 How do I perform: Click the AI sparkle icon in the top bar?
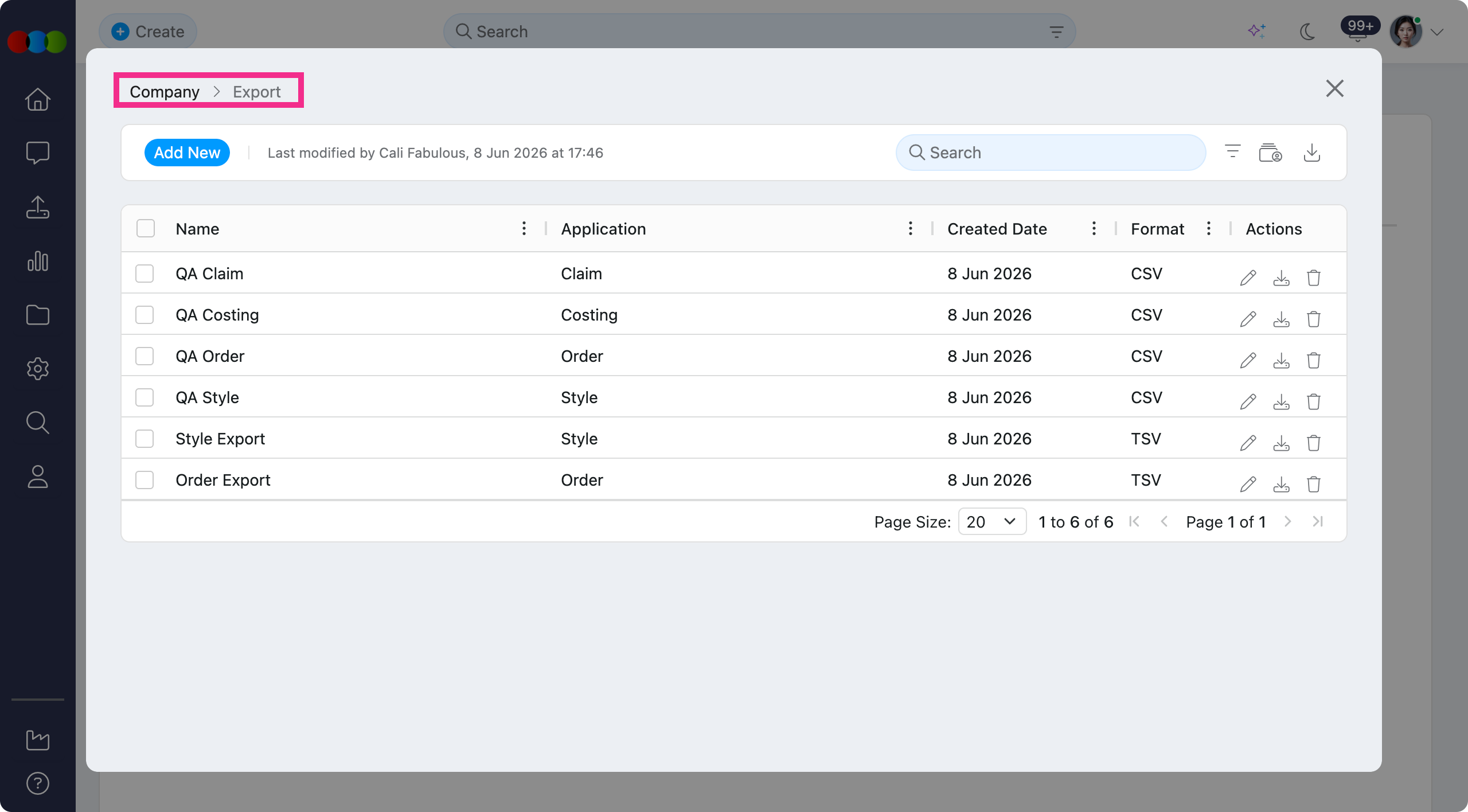(x=1257, y=31)
